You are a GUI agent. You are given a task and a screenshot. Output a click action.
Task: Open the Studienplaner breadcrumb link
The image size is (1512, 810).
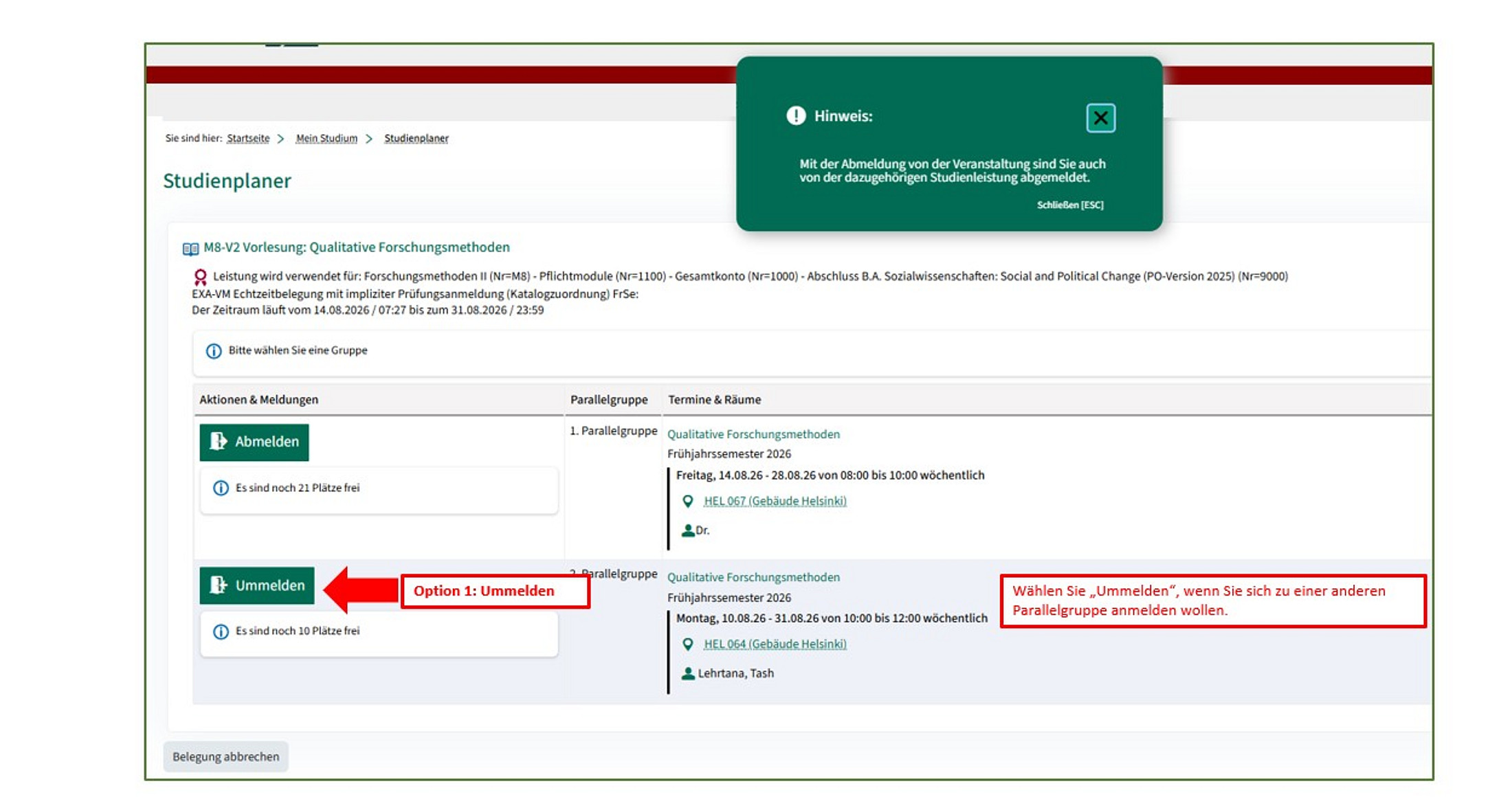click(x=416, y=138)
